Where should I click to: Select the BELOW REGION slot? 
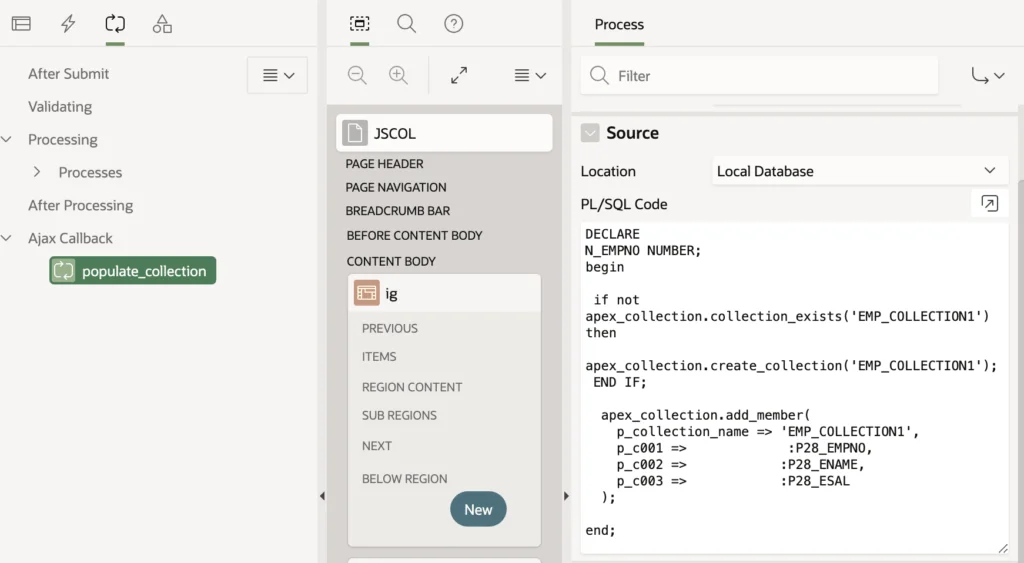tap(404, 479)
